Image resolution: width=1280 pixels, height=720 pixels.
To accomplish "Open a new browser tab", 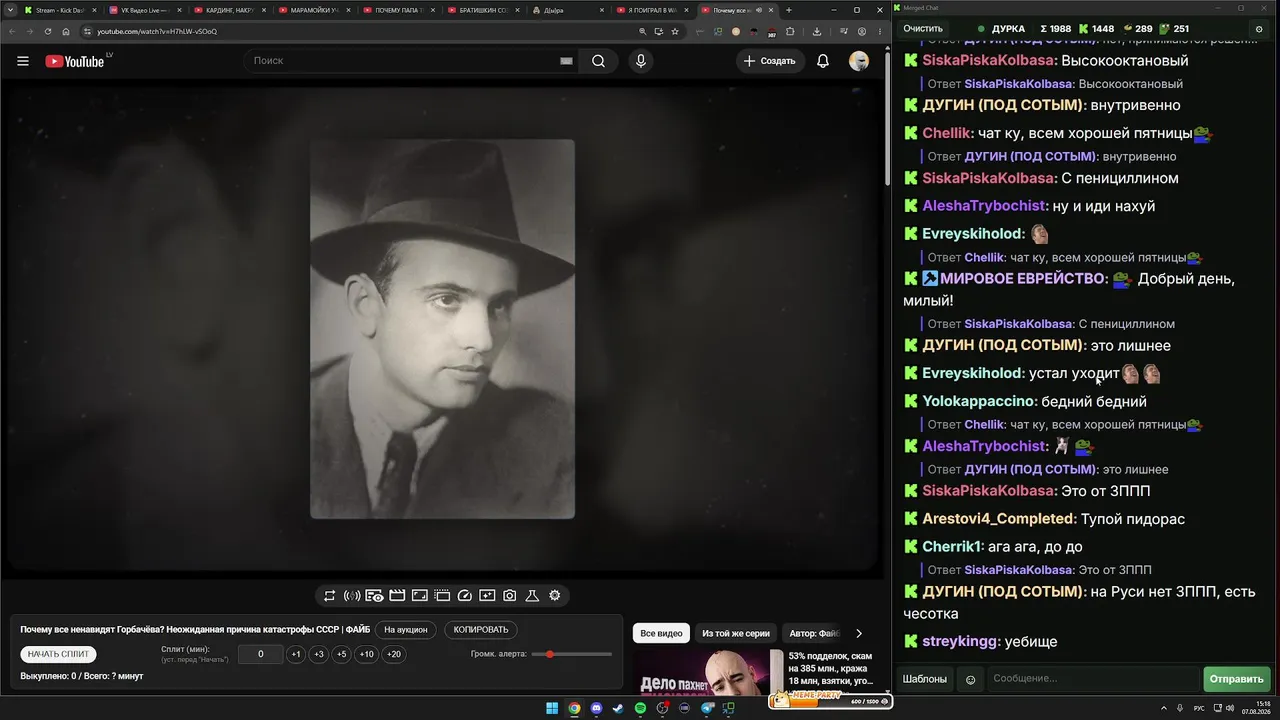I will click(x=789, y=10).
